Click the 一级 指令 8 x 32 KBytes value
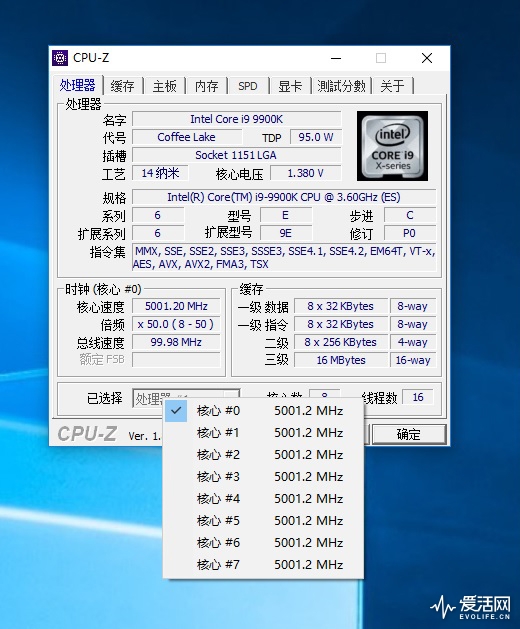Image resolution: width=520 pixels, height=629 pixels. (x=341, y=324)
